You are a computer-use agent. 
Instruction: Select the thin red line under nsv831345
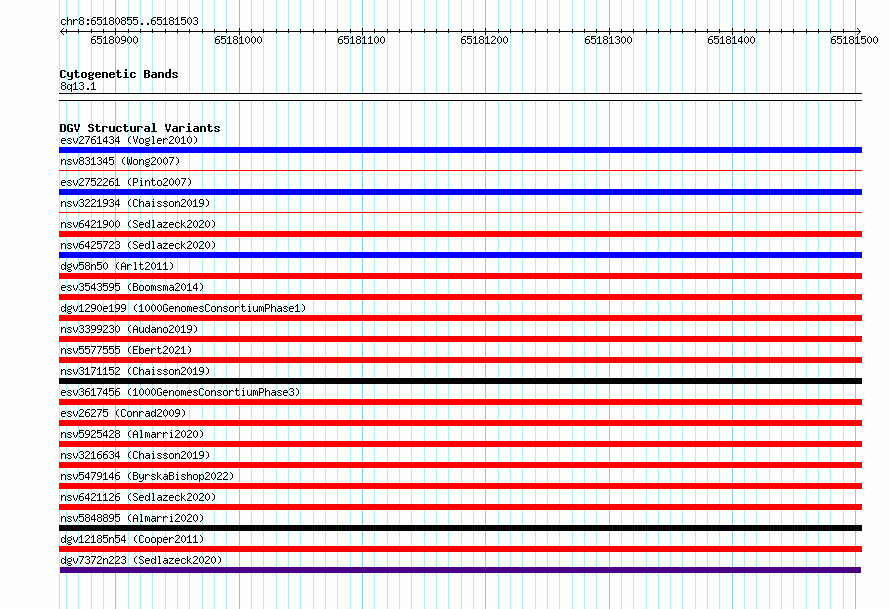pos(460,170)
